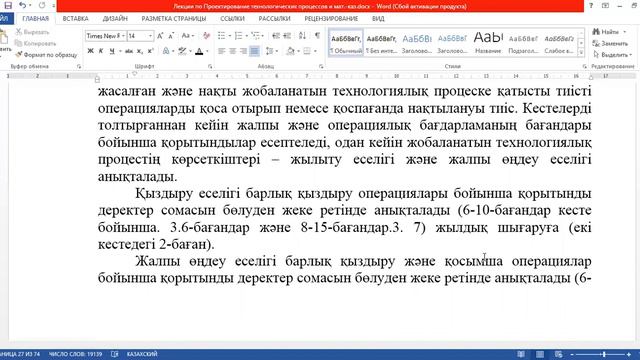This screenshot has width=640, height=360.
Task: Click the zoom in plus button
Action: pos(629,354)
